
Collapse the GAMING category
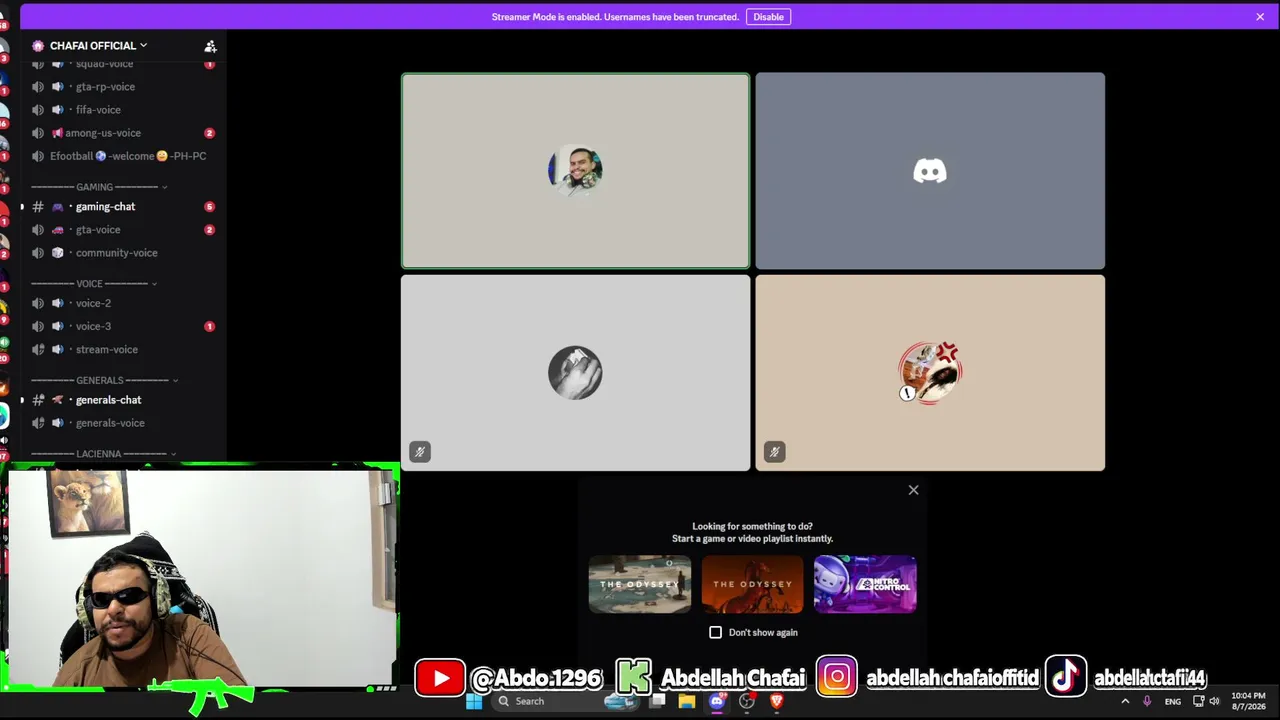99,187
